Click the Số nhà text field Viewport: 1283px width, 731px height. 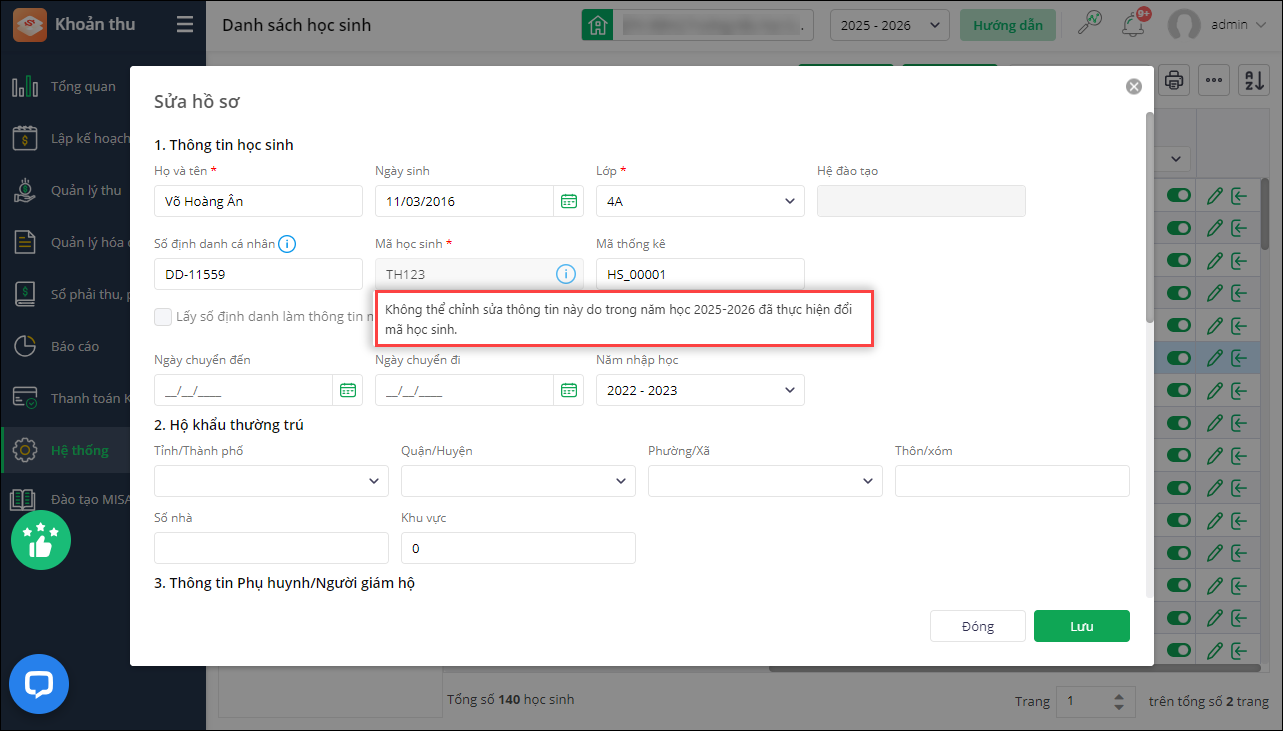271,548
